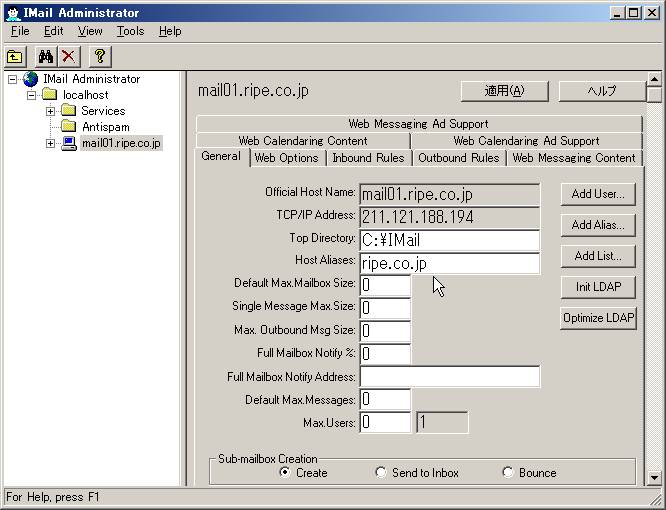Switch to the Web Messaging Content tab
Image resolution: width=666 pixels, height=510 pixels.
(x=574, y=158)
